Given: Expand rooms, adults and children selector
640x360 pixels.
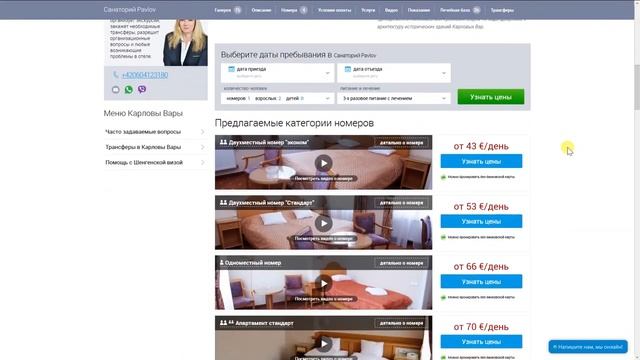Looking at the screenshot, I should 277,98.
